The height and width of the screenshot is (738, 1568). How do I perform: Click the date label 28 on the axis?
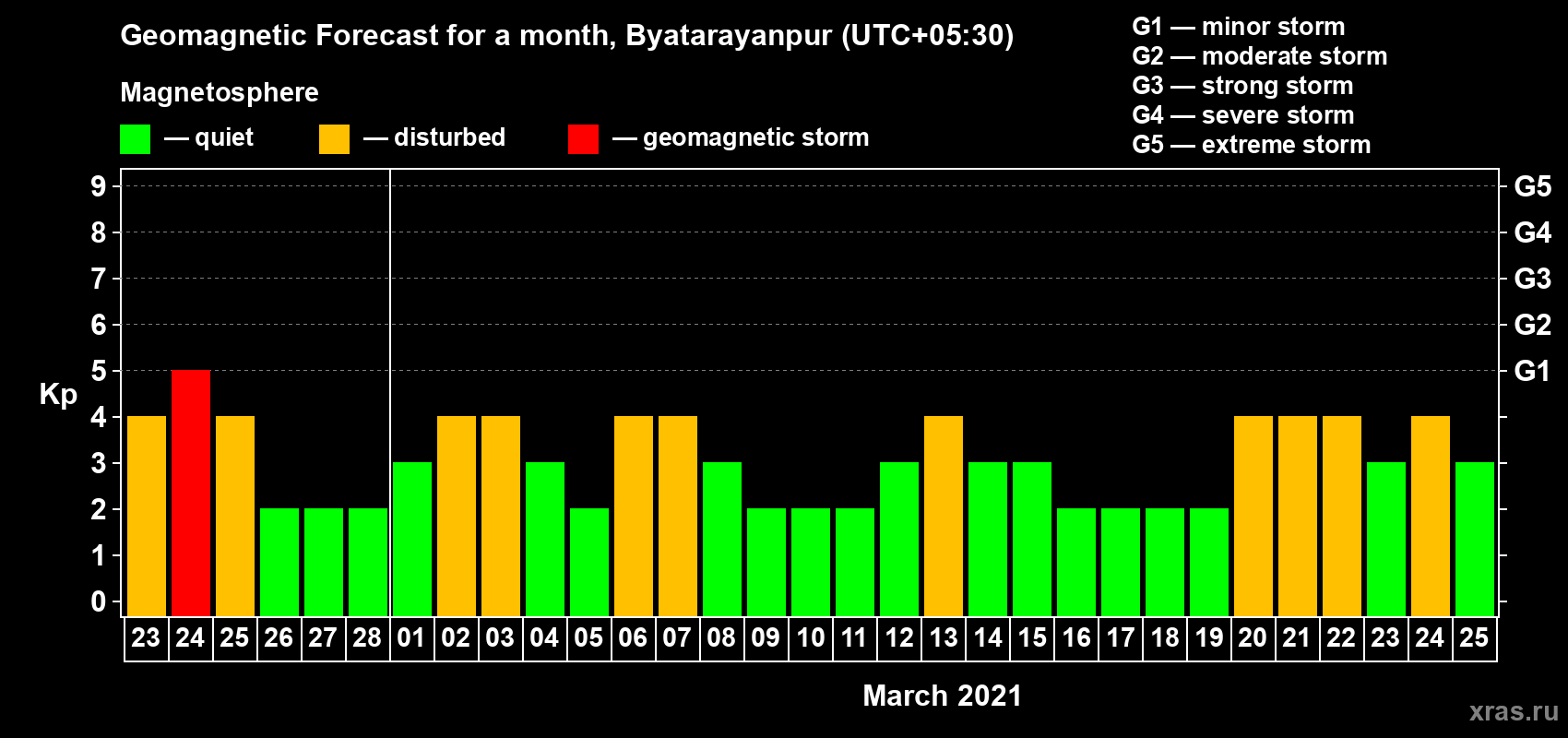(367, 638)
